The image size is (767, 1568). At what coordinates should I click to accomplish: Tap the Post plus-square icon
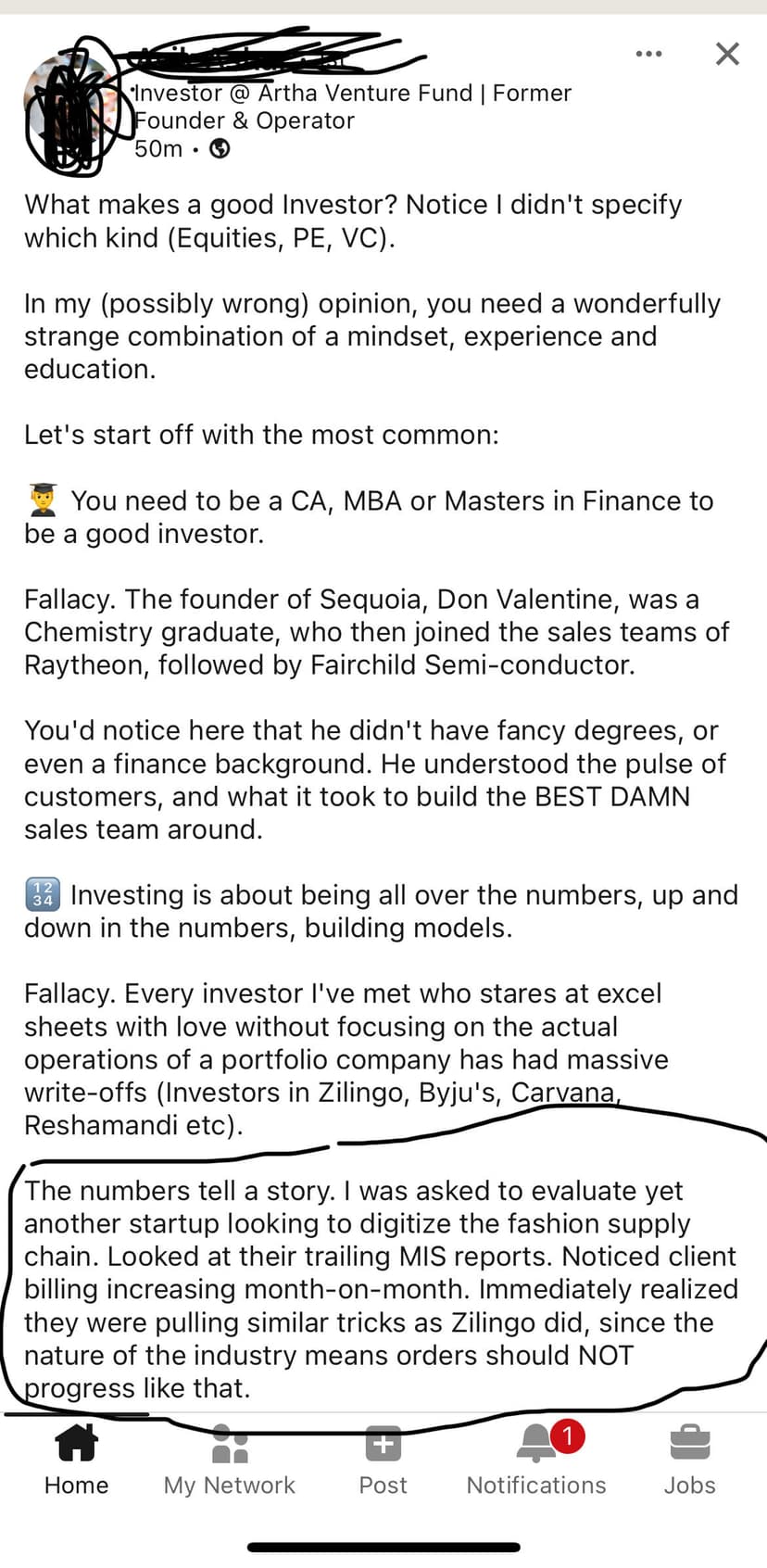pos(383,1443)
